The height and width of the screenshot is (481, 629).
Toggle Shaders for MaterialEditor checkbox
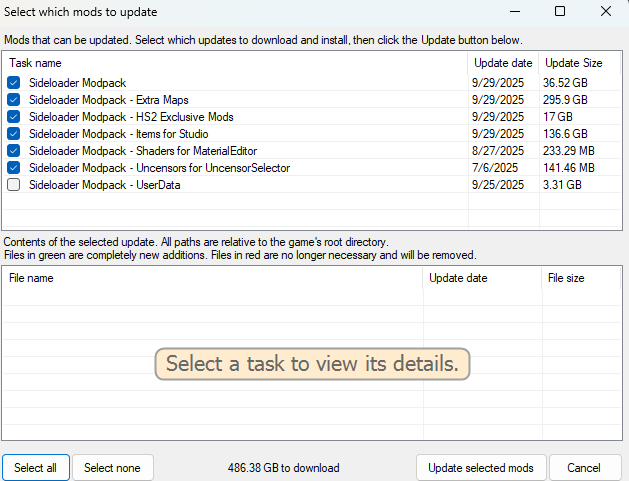click(x=14, y=150)
